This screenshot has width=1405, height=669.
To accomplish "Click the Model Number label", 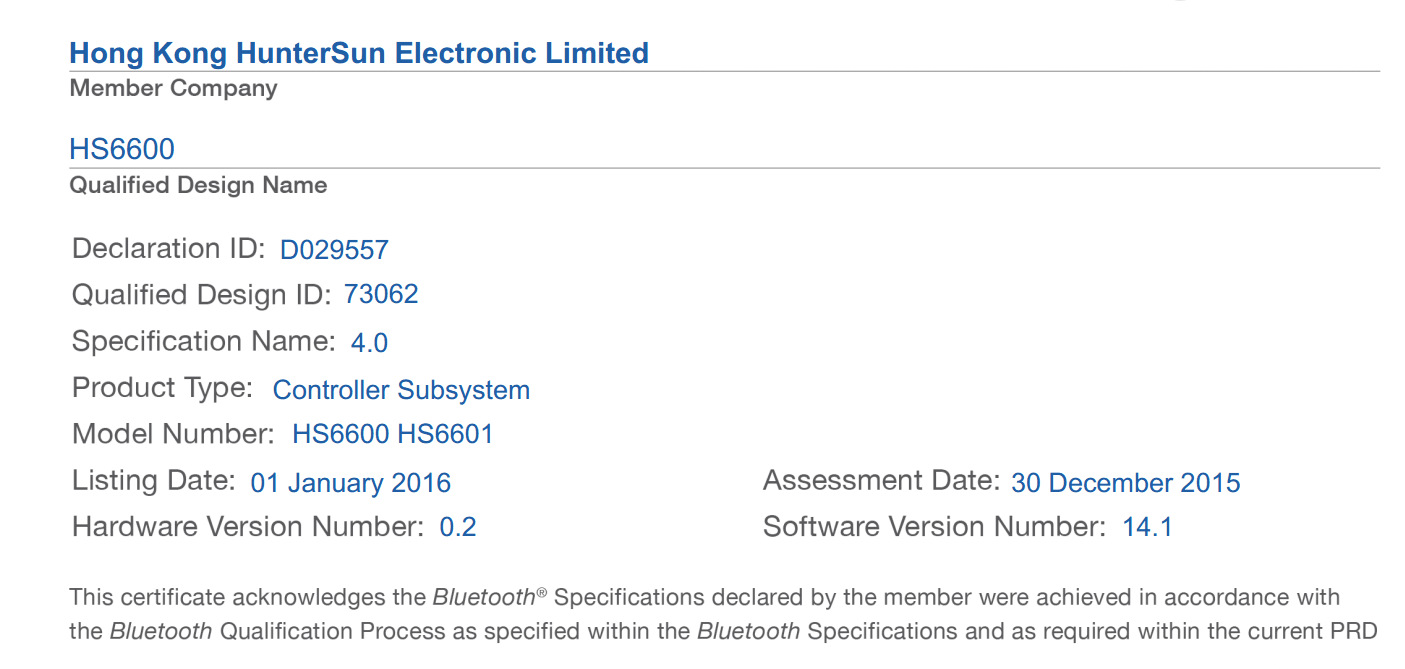I will tap(173, 434).
